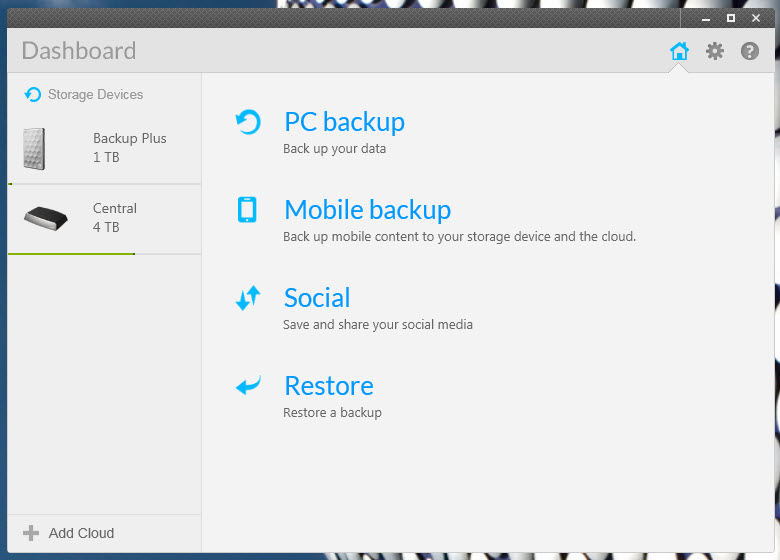Refresh Storage Devices using the circular arrow icon
This screenshot has width=780, height=560.
[x=33, y=94]
